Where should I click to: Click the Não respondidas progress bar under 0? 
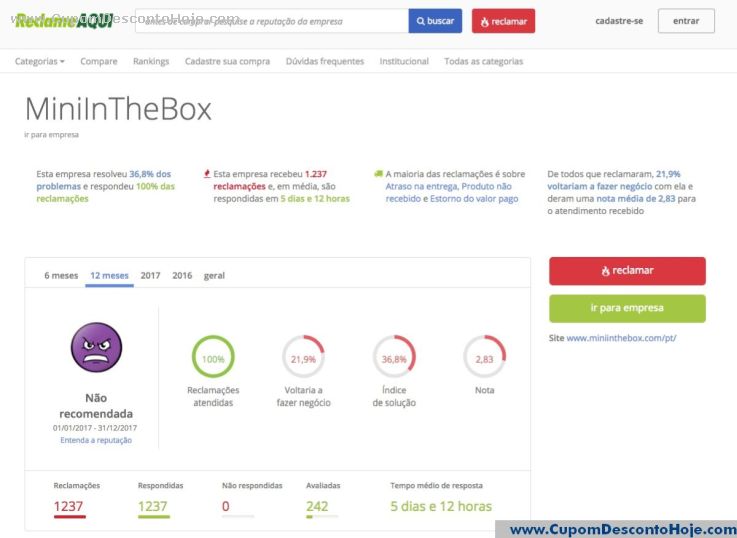click(x=238, y=517)
